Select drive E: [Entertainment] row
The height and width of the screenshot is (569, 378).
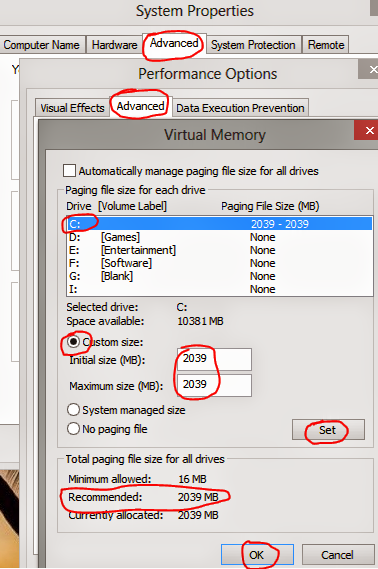tap(220, 250)
